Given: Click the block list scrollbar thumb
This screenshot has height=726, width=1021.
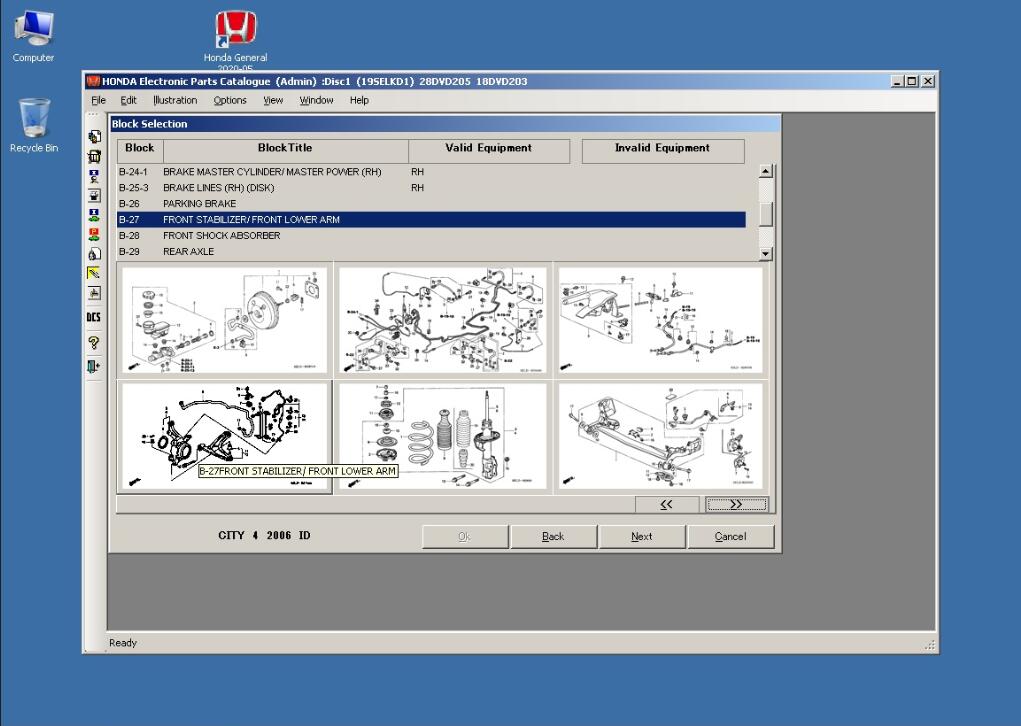Looking at the screenshot, I should pos(766,214).
